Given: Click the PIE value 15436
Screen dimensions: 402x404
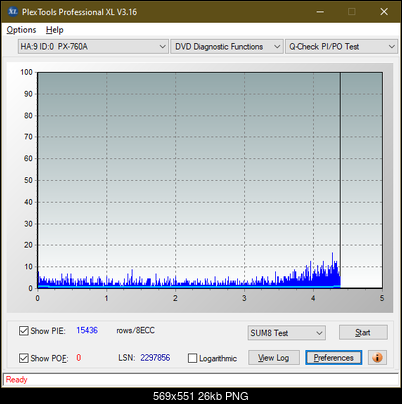Looking at the screenshot, I should pos(87,330).
